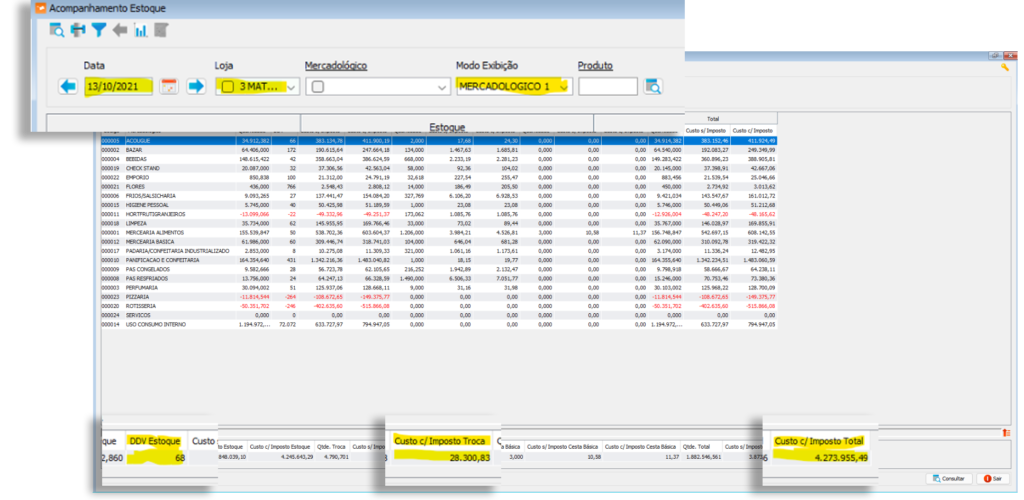Select the CHECK STAND row
This screenshot has height=500, width=1024.
439,168
